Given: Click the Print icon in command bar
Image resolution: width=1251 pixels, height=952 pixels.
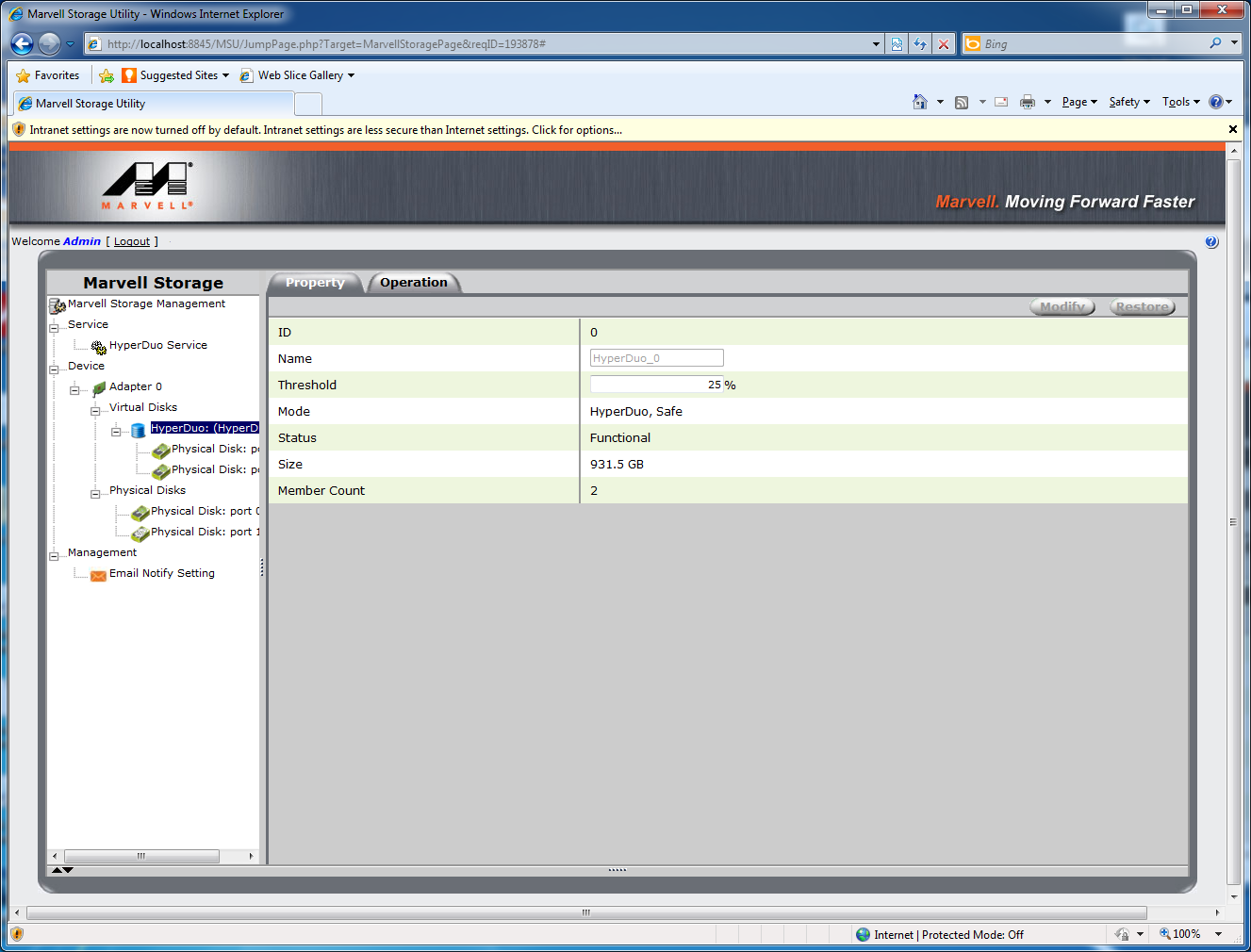Looking at the screenshot, I should (1028, 102).
